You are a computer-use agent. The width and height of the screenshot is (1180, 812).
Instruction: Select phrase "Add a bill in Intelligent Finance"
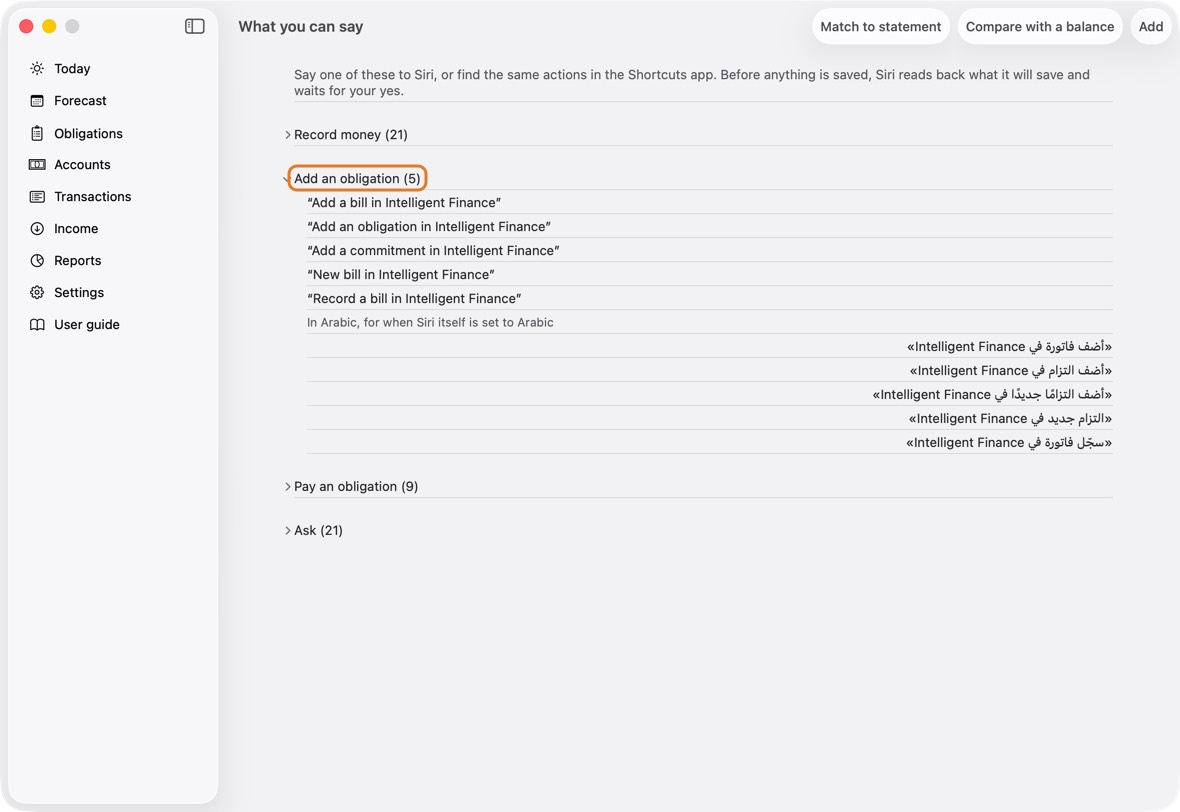click(404, 202)
